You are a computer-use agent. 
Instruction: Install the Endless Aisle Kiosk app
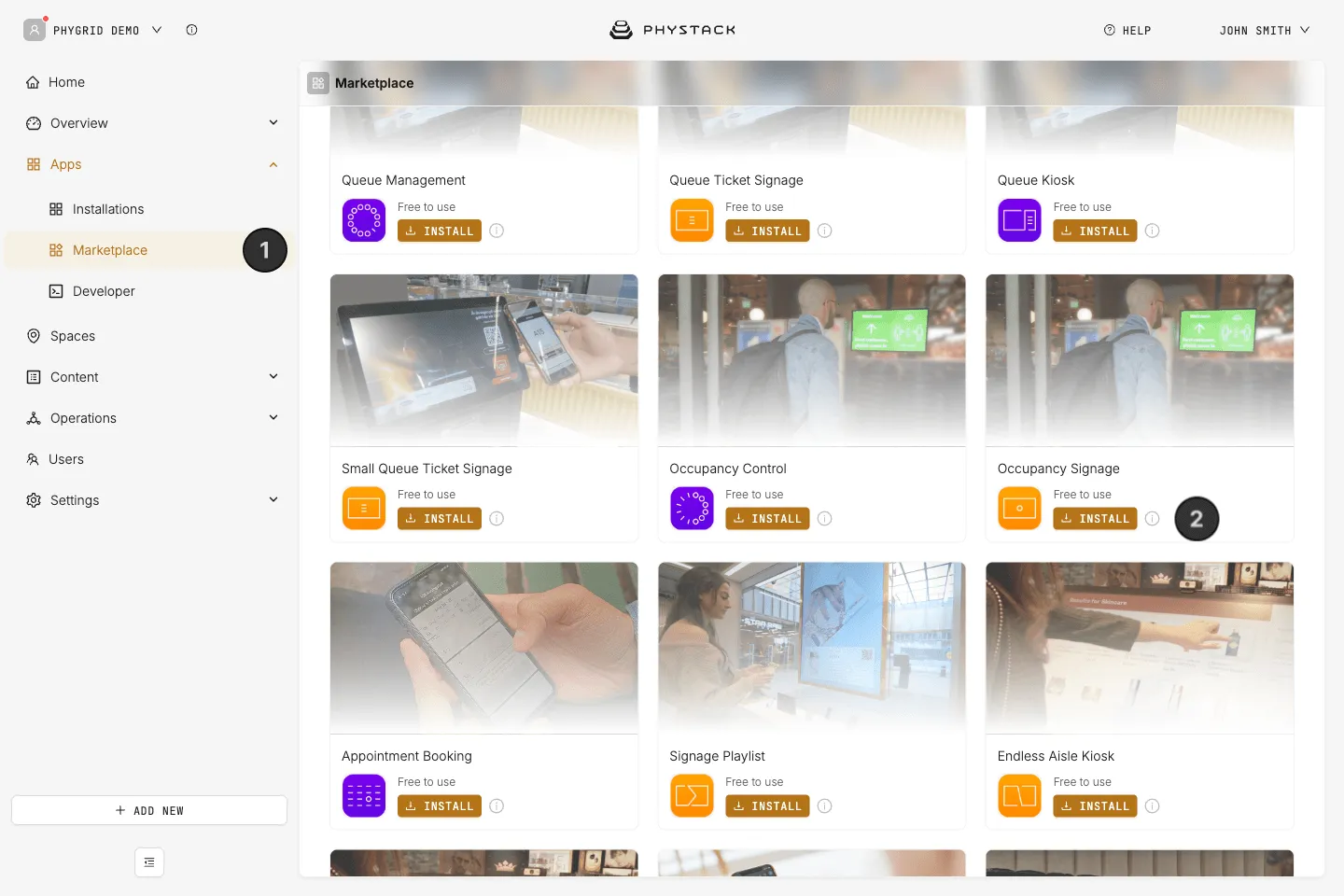tap(1095, 805)
